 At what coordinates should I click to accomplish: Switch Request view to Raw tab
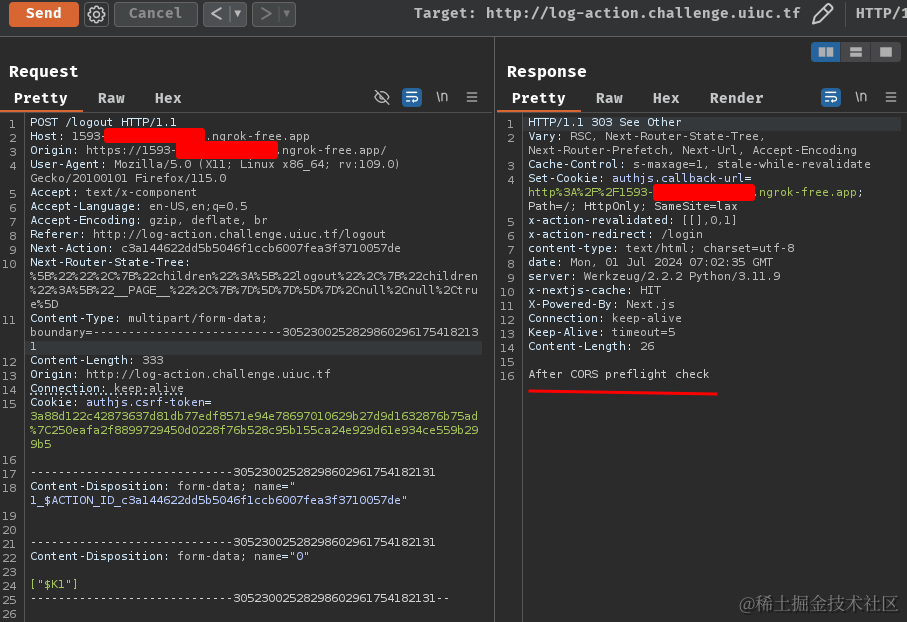point(111,98)
